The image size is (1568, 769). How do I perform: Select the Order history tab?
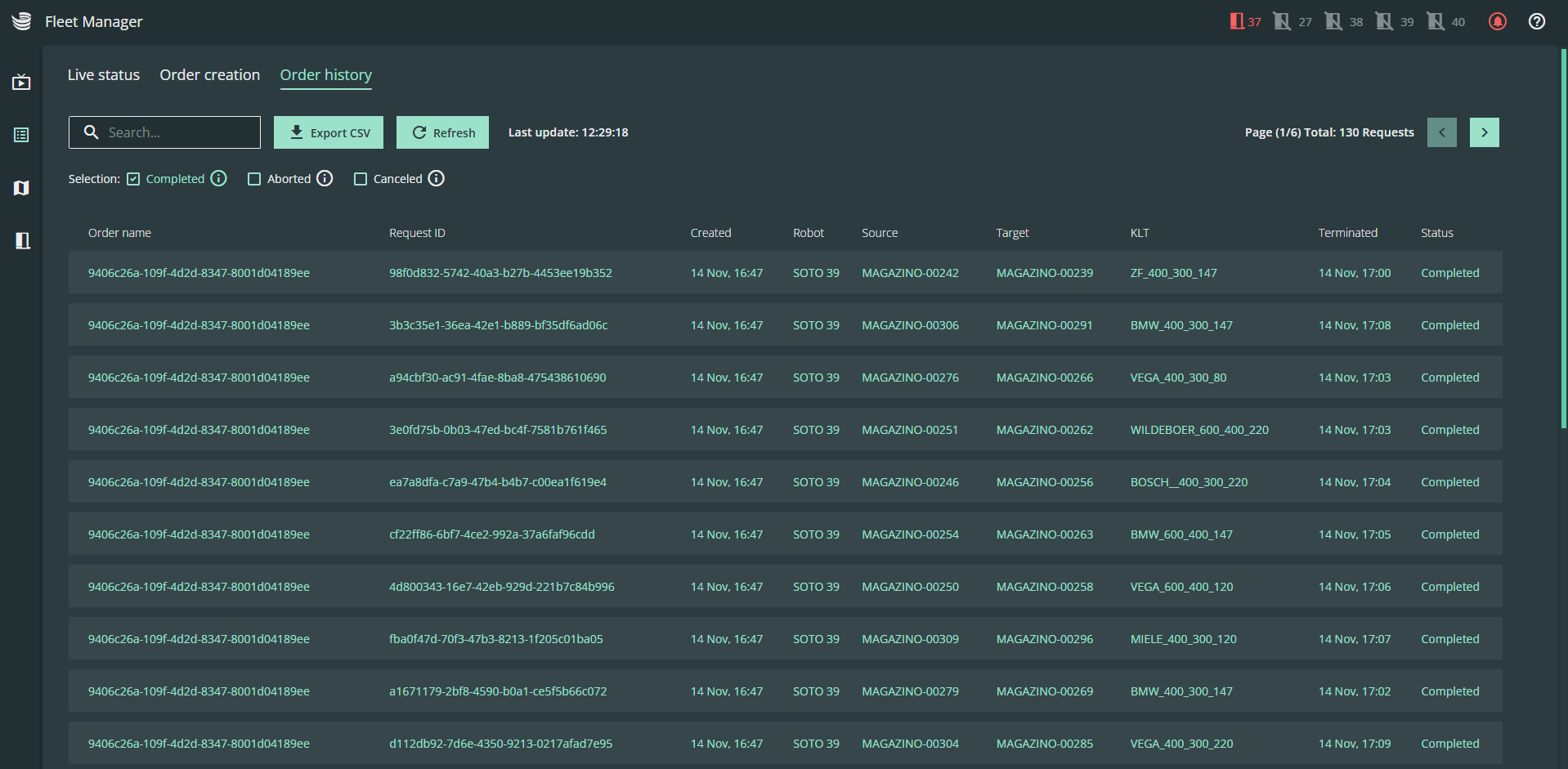(326, 74)
